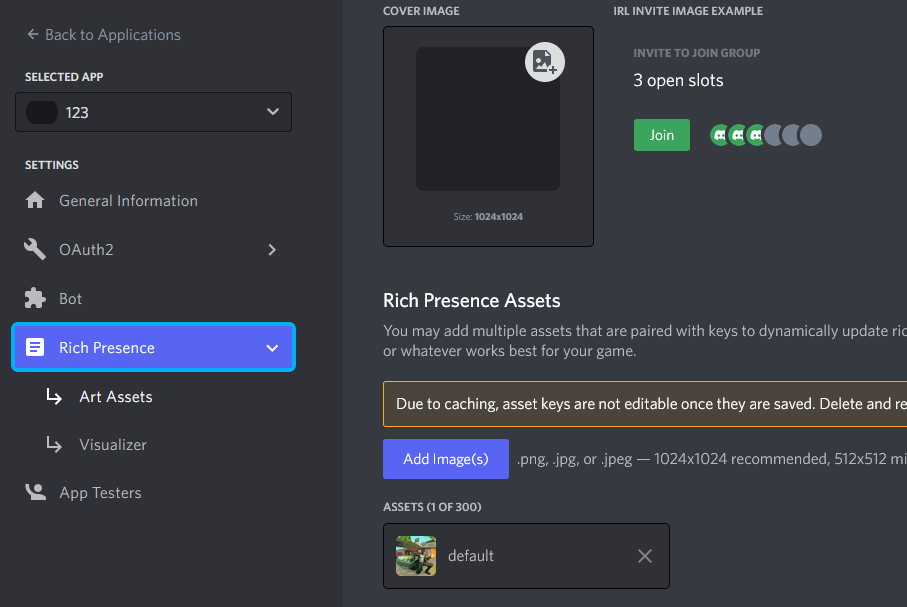Click the last gray empty slot circle
The height and width of the screenshot is (607, 907).
tap(811, 135)
